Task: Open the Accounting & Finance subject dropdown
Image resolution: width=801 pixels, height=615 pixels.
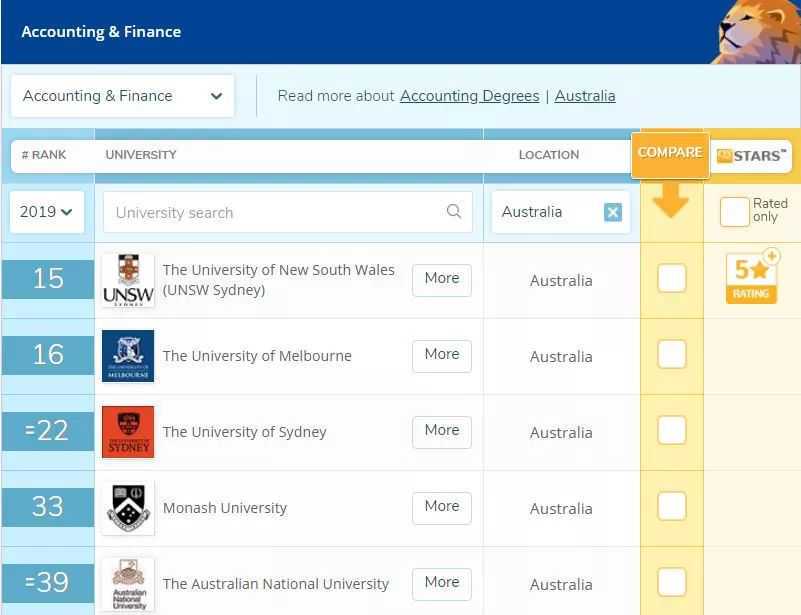Action: coord(122,96)
